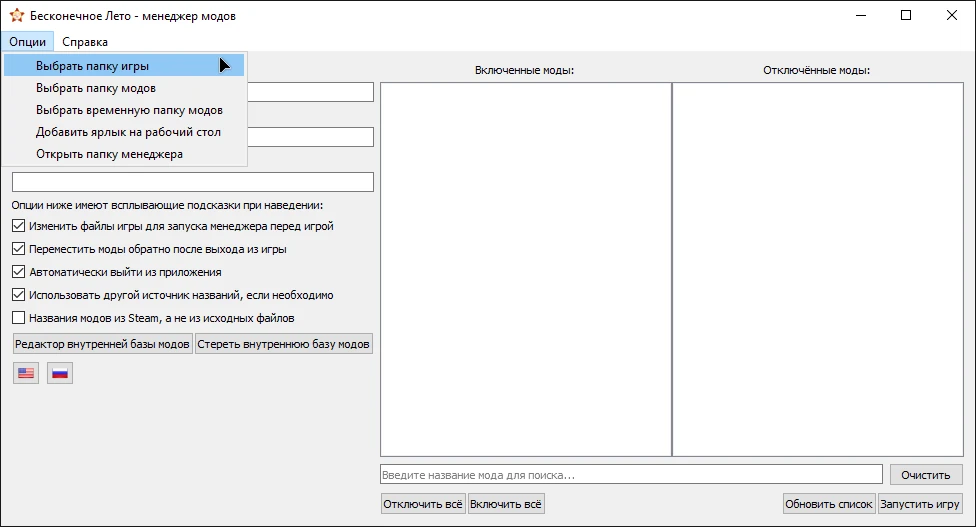Close the mod manager window
976x527 pixels.
pyautogui.click(x=952, y=16)
